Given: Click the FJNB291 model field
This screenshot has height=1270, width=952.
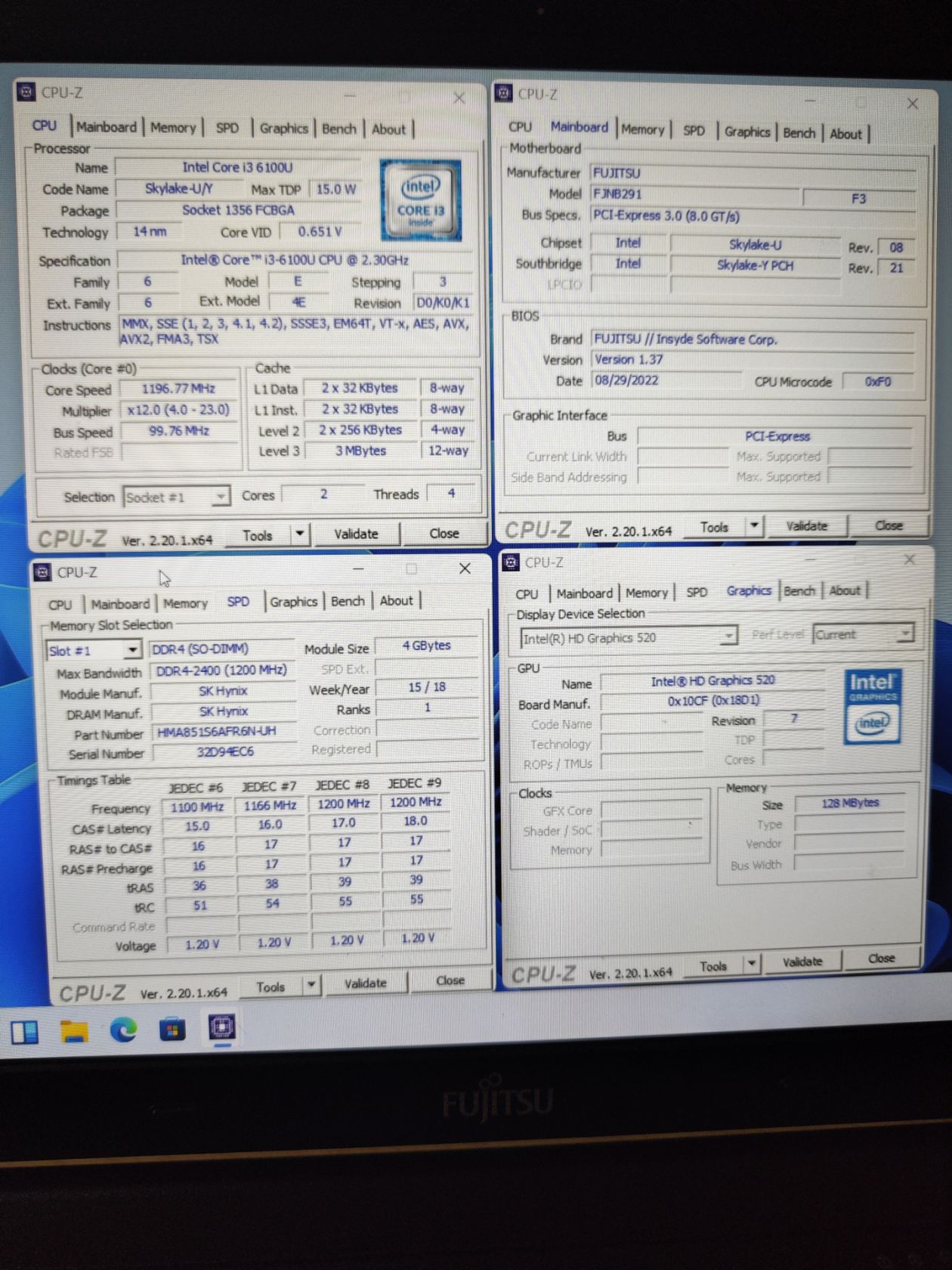Looking at the screenshot, I should click(x=694, y=194).
